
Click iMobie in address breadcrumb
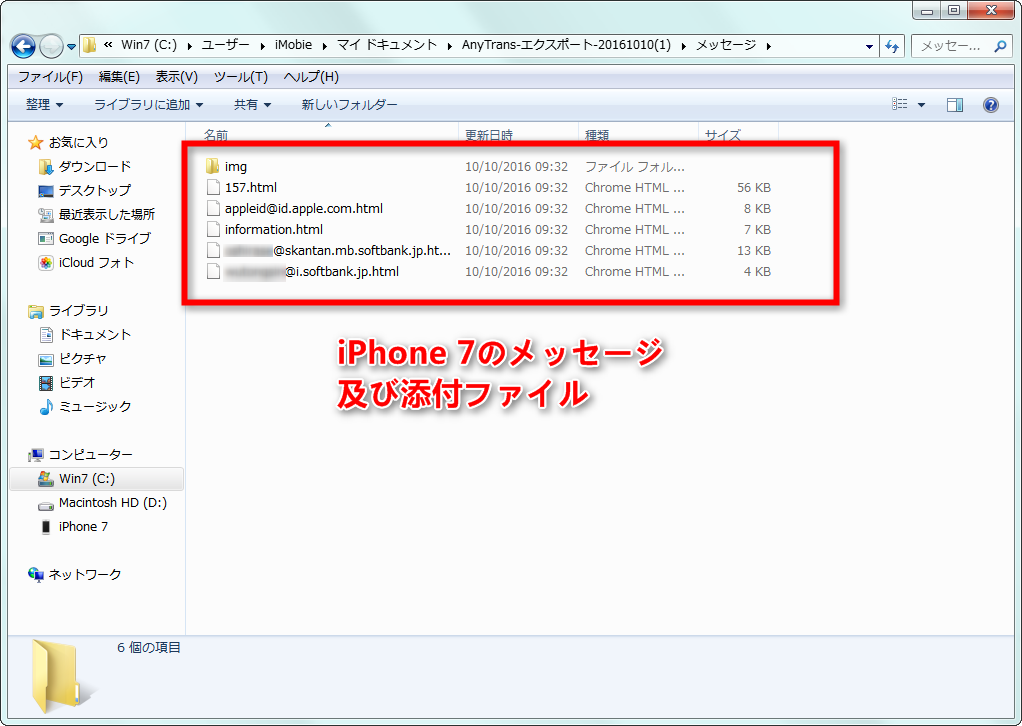293,45
